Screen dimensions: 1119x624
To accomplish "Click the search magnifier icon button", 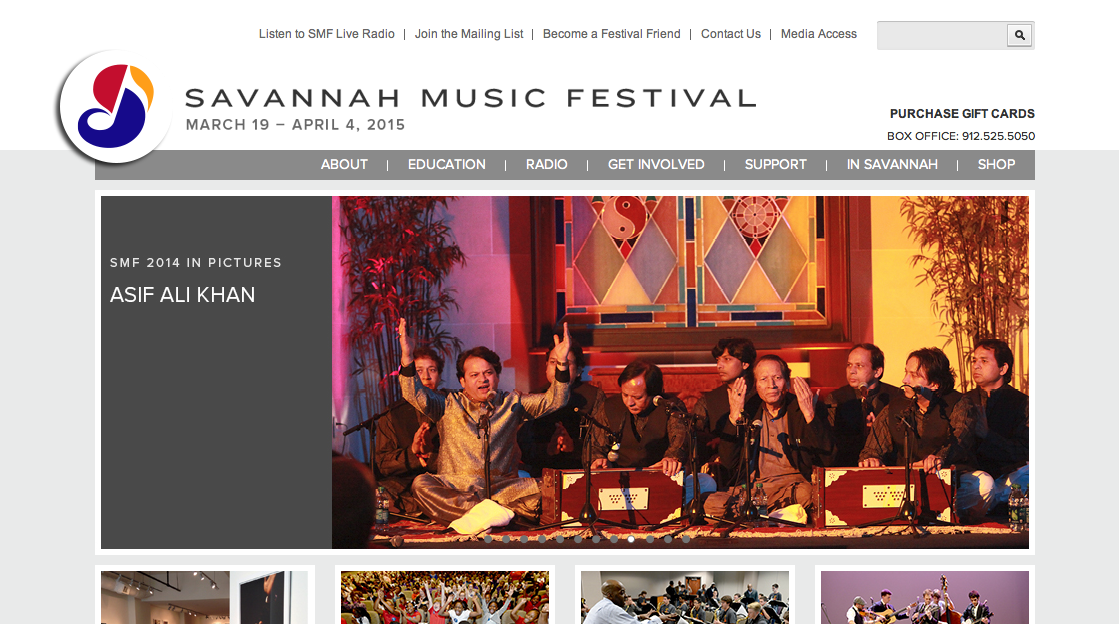I will pos(1019,35).
